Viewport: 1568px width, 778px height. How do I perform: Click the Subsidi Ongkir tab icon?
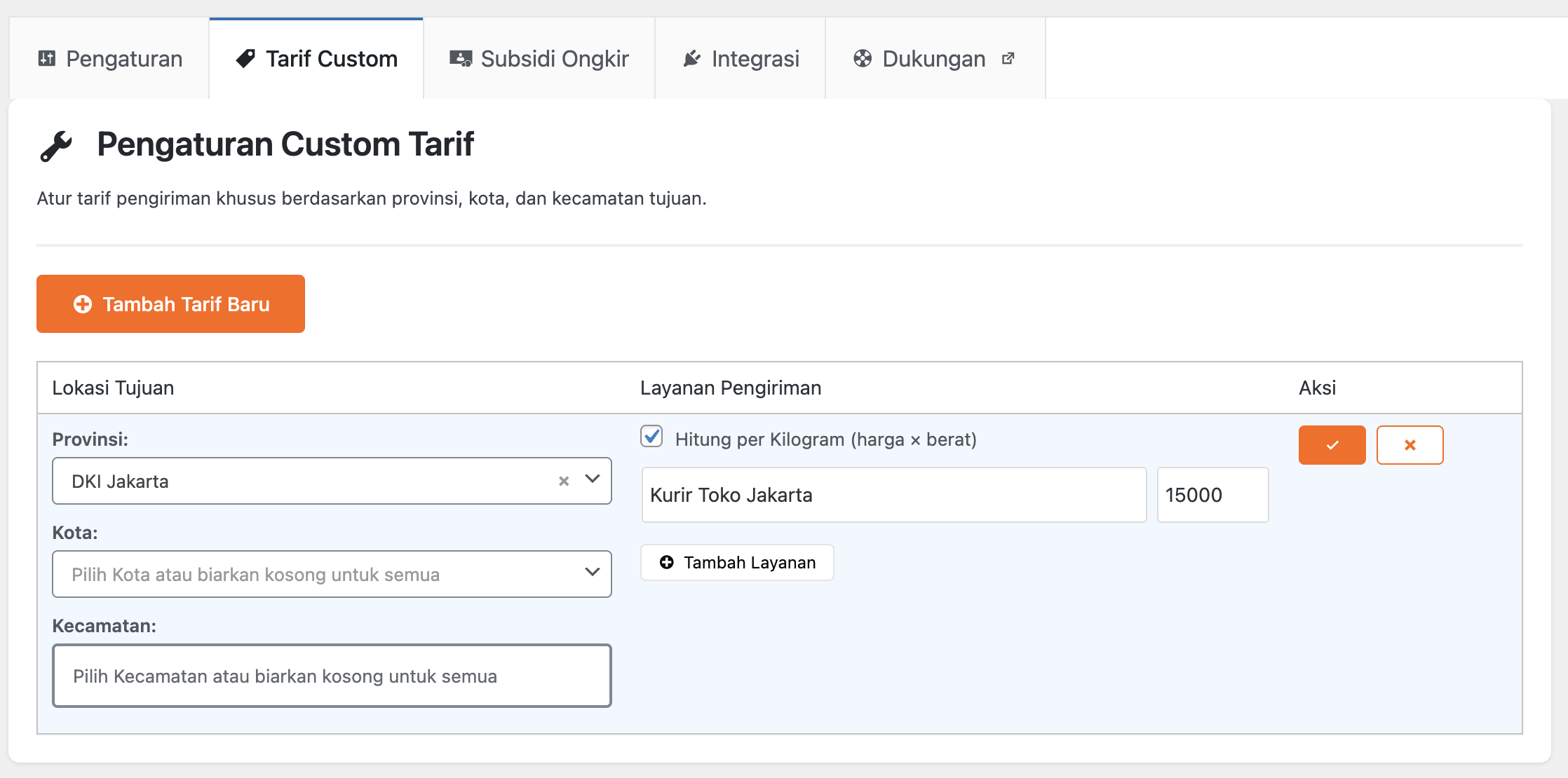(x=461, y=58)
